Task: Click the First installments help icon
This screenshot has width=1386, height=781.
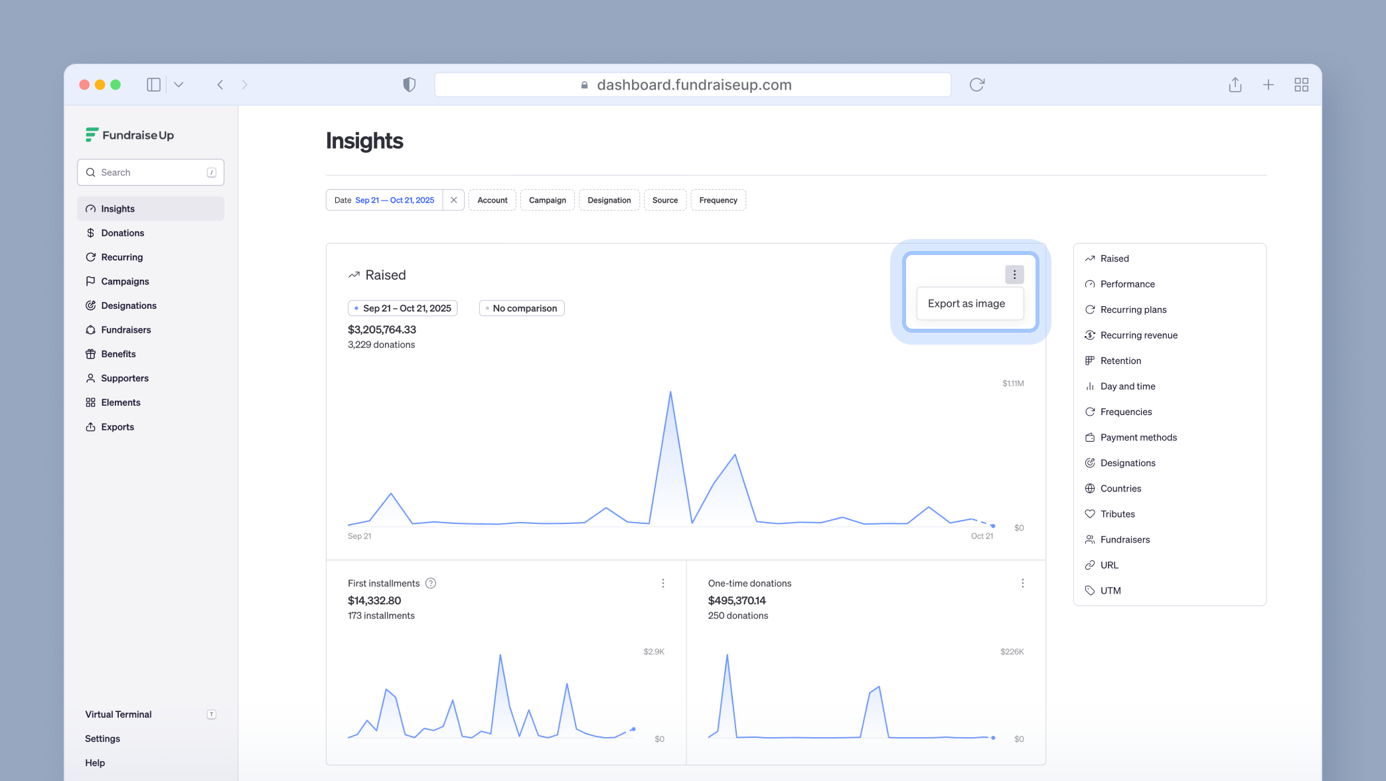Action: (x=431, y=583)
